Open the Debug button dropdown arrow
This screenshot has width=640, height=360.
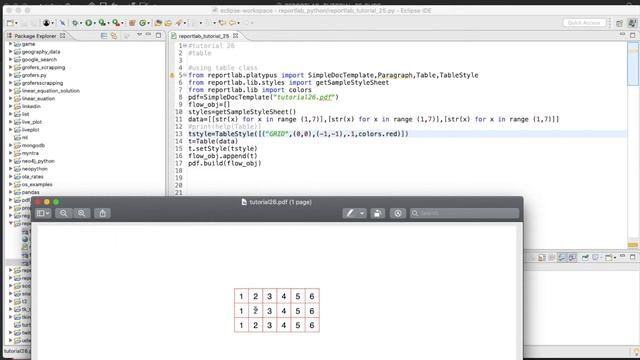(81, 23)
